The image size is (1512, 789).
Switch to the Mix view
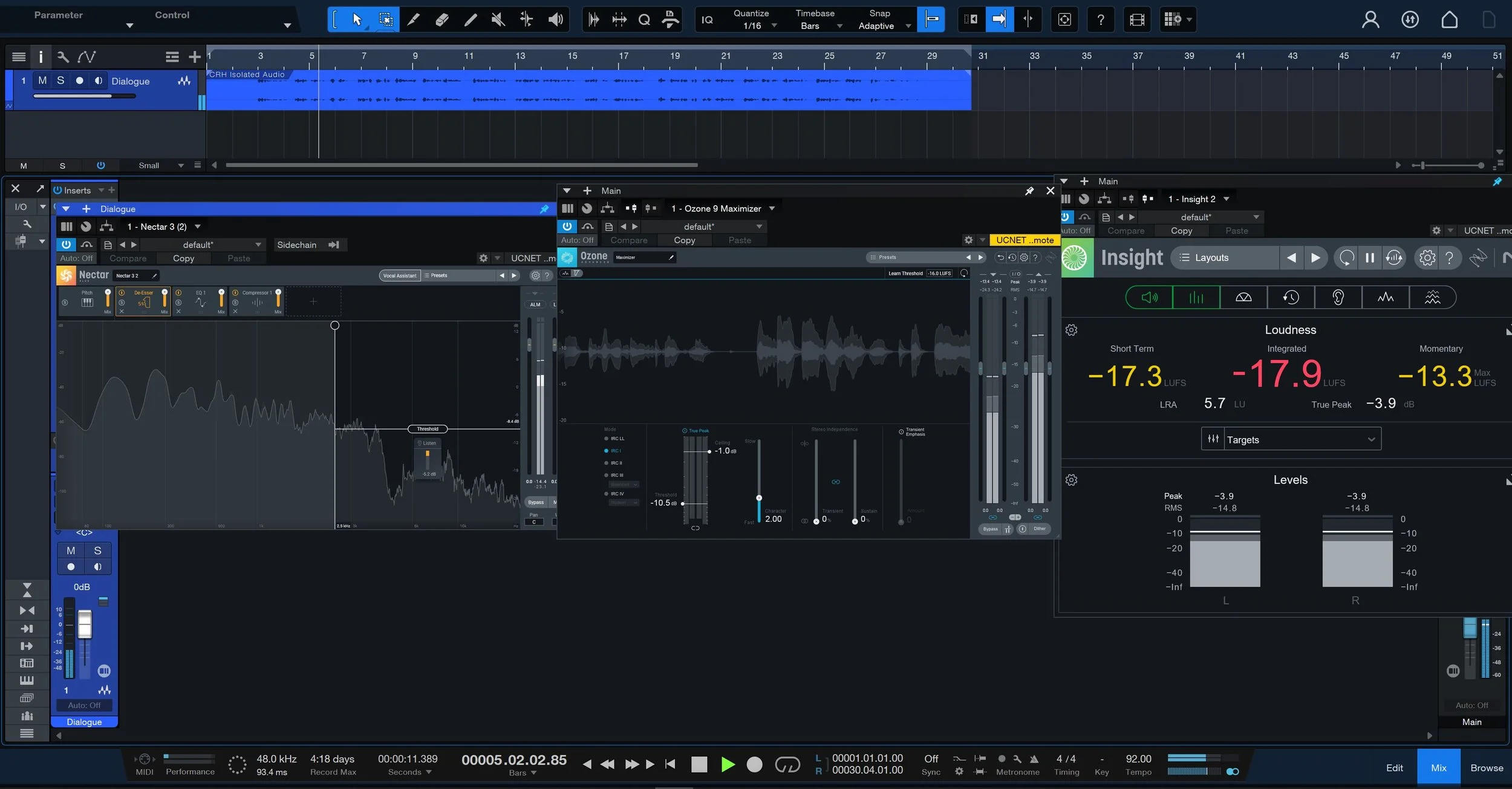[1439, 768]
